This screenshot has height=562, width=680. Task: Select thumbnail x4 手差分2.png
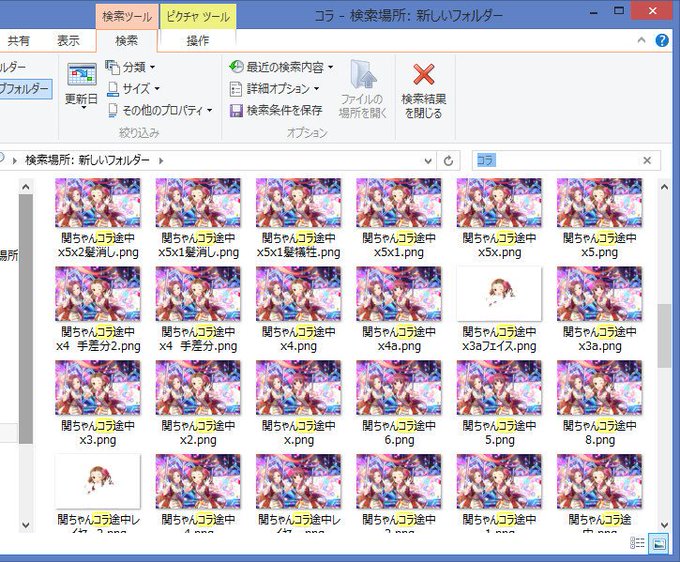(98, 294)
